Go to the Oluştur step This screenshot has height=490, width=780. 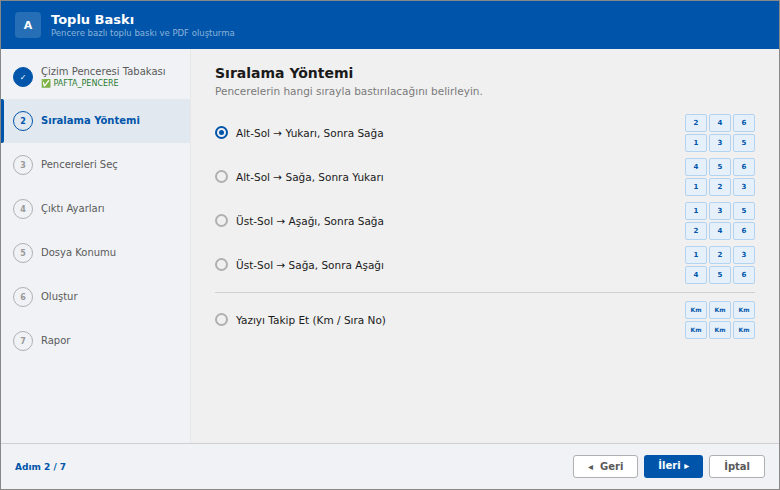[96, 297]
